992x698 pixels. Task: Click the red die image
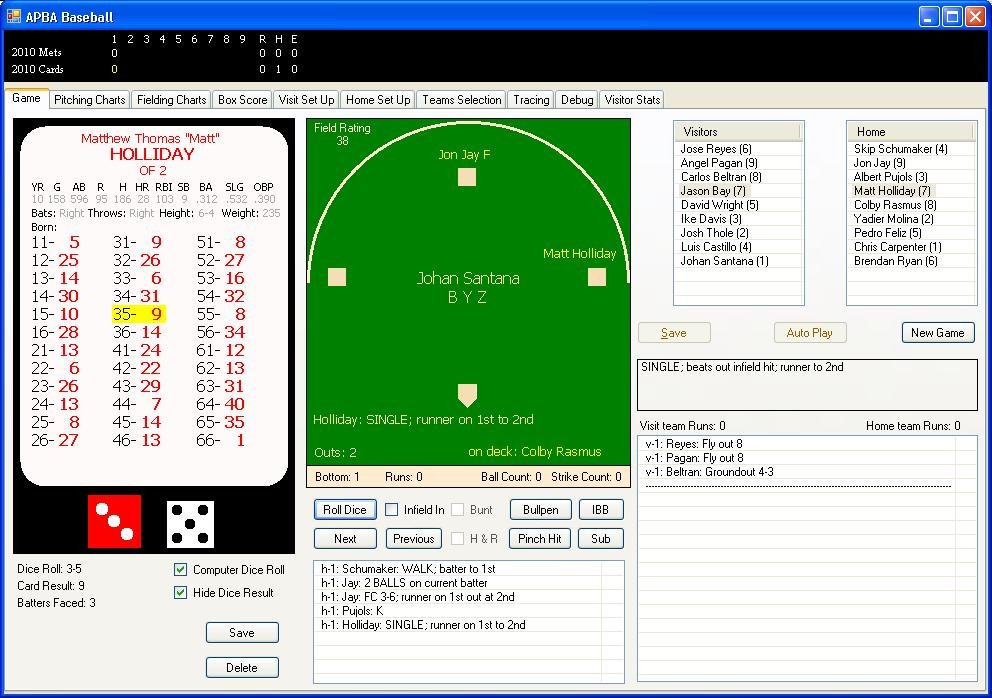(x=115, y=520)
